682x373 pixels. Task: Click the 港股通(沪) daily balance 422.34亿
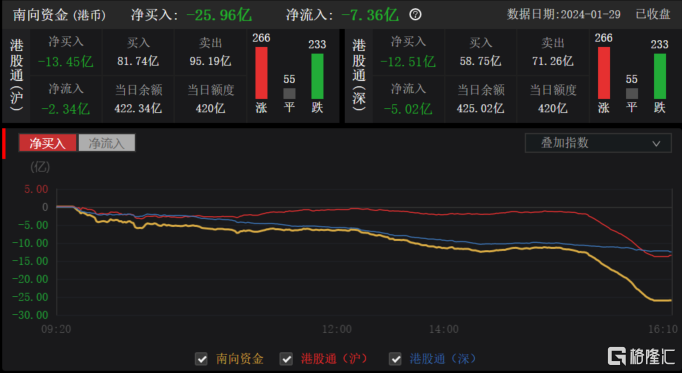tap(138, 108)
